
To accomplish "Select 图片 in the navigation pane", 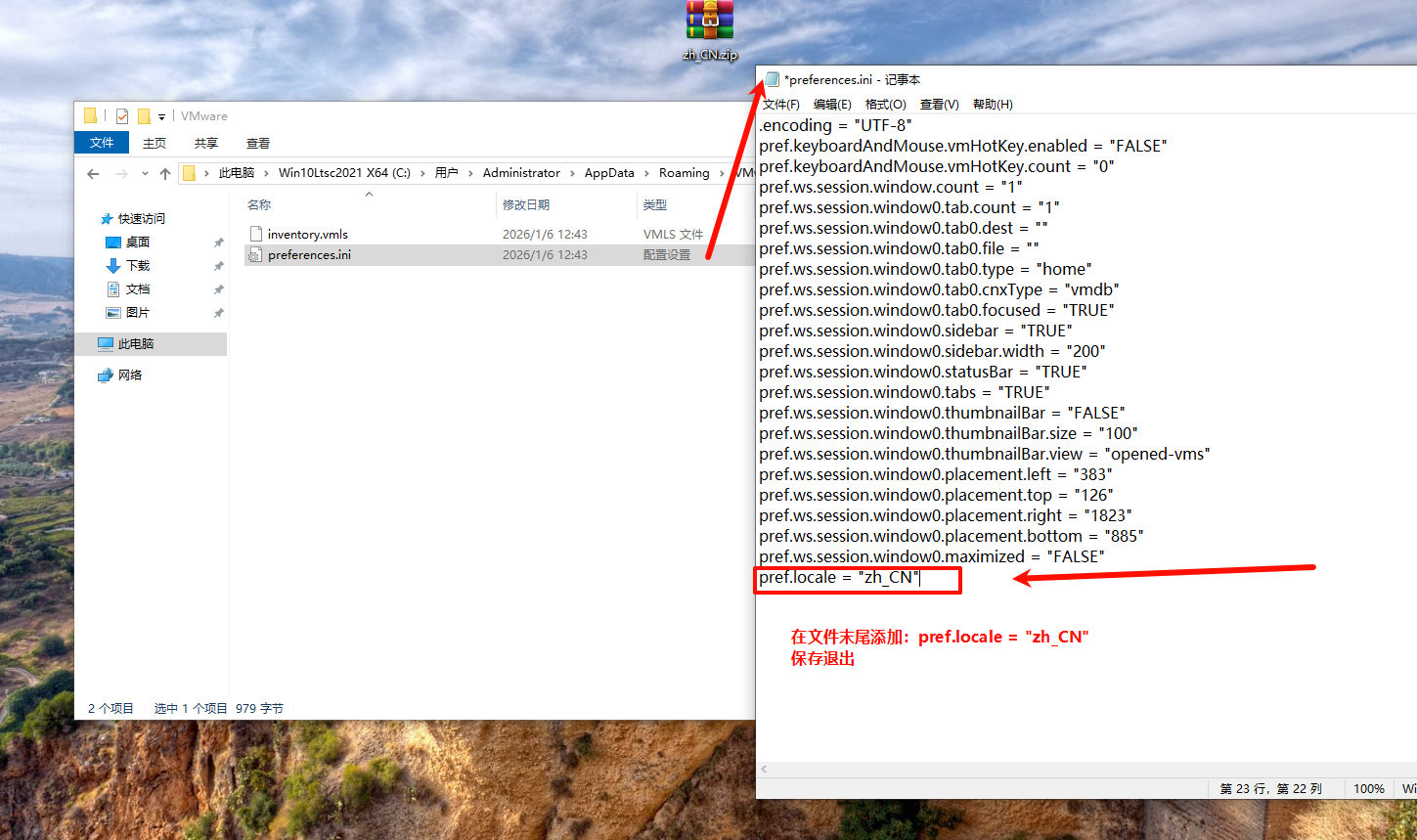I will [138, 313].
